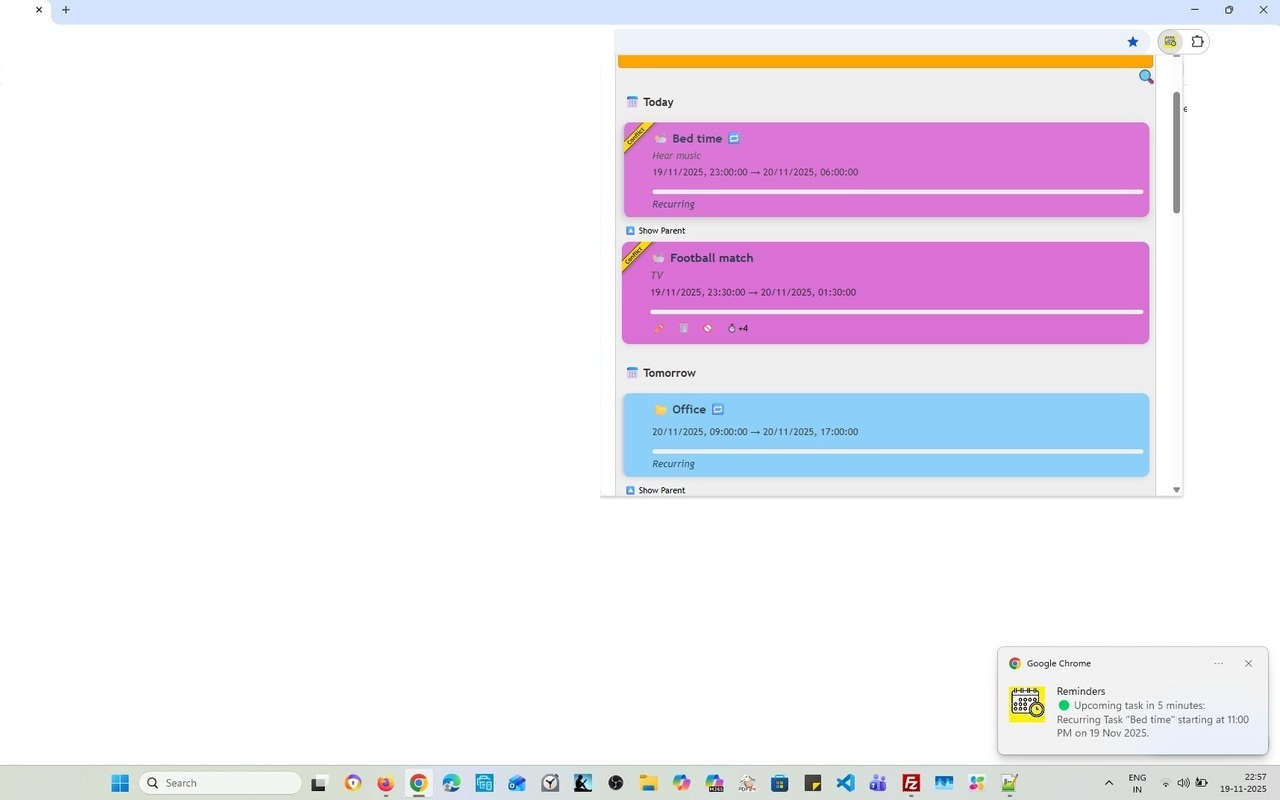This screenshot has width=1280, height=800.
Task: Click the Bed time progress bar
Action: pyautogui.click(x=897, y=191)
